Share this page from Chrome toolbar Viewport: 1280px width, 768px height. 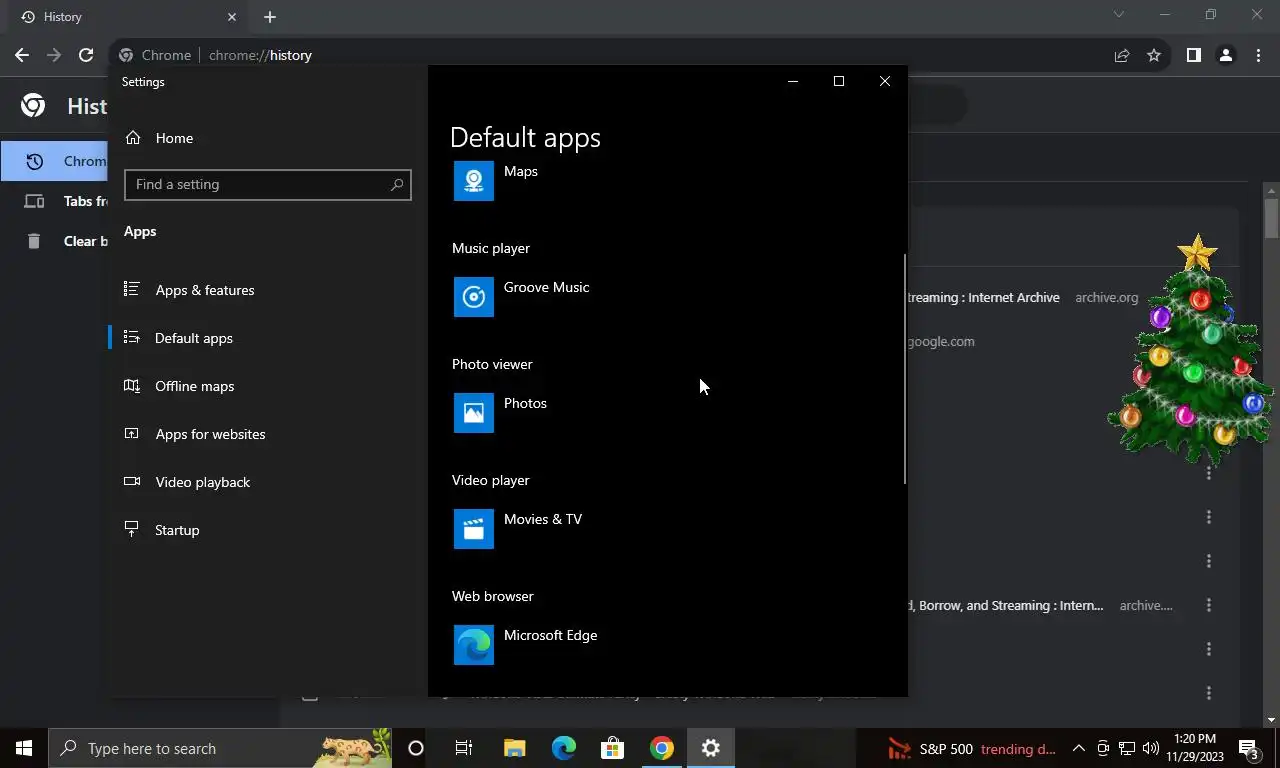pos(1122,55)
